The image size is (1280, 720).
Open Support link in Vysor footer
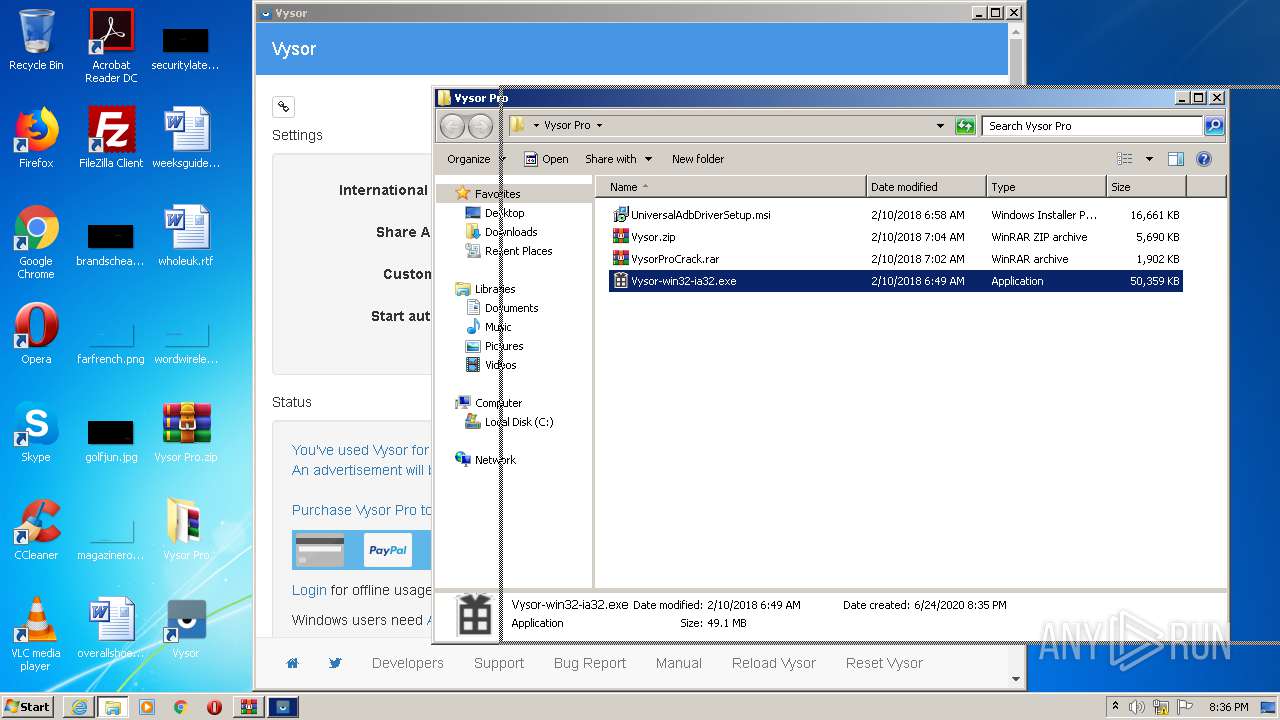499,663
